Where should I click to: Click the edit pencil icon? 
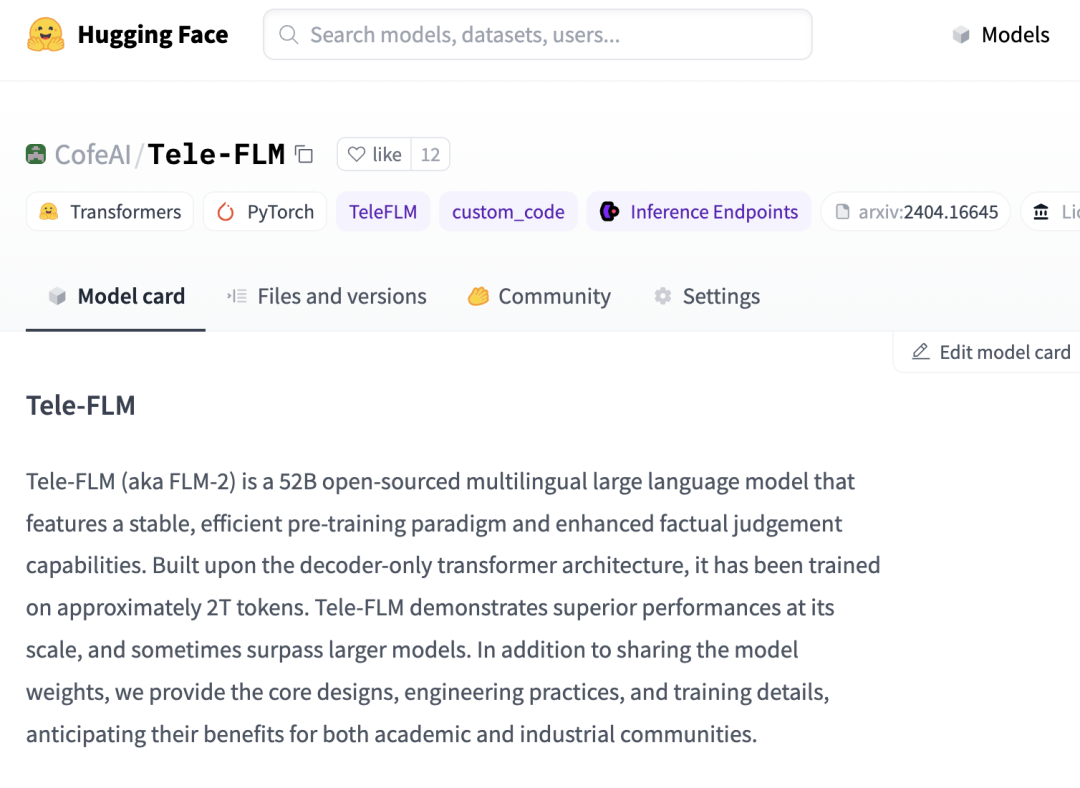click(x=919, y=352)
